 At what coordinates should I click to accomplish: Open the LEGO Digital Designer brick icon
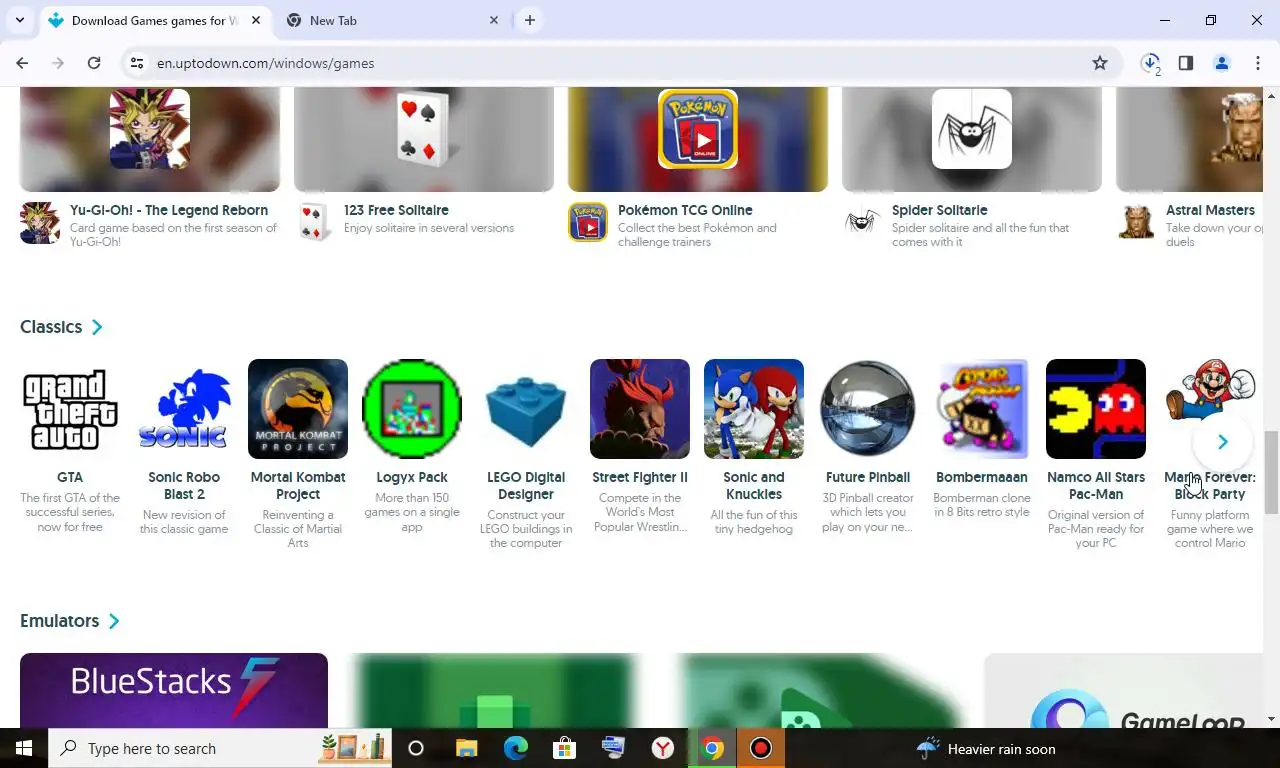(526, 409)
